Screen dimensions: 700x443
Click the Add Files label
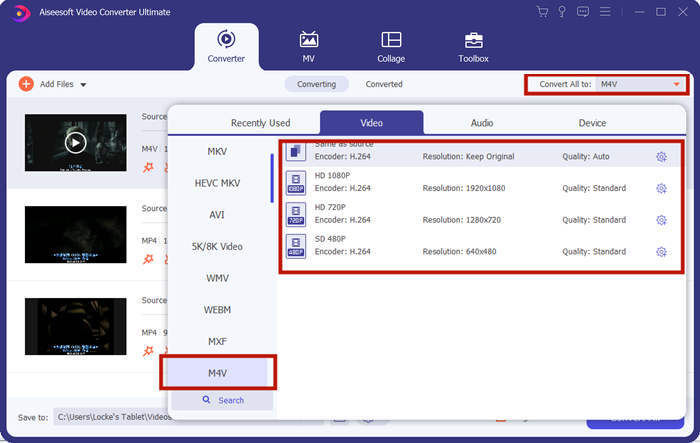56,84
